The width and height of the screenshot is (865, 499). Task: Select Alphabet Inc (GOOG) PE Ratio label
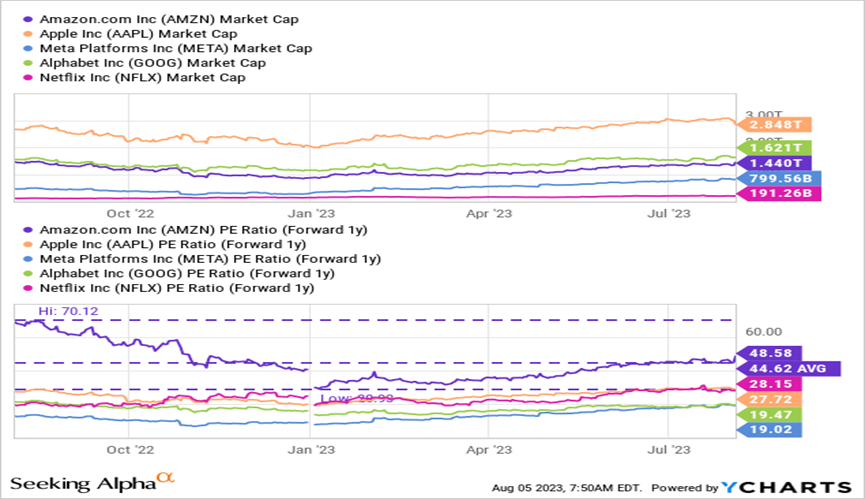tap(187, 273)
